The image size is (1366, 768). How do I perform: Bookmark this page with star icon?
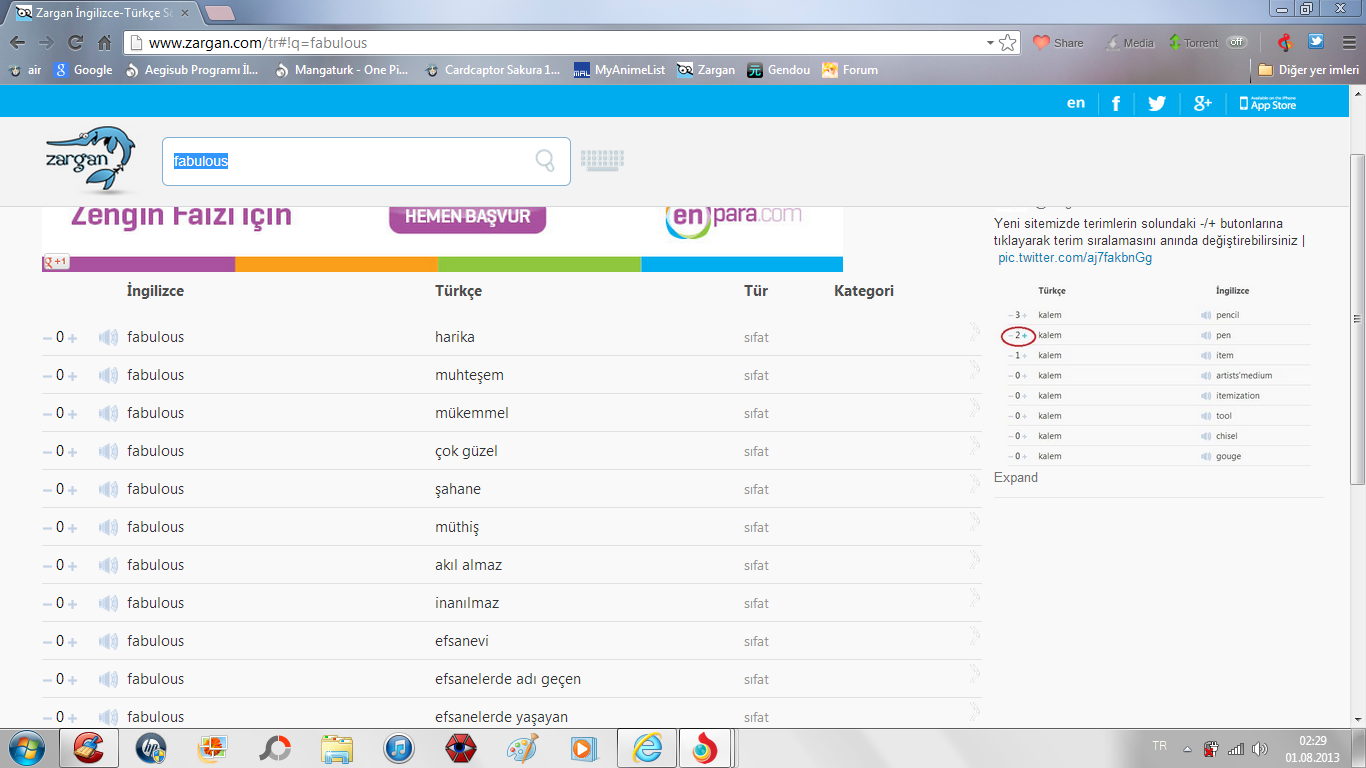coord(1007,43)
